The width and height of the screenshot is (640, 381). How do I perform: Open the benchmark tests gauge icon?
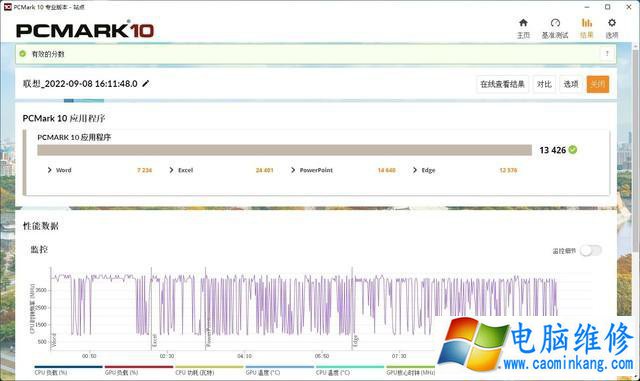[555, 23]
